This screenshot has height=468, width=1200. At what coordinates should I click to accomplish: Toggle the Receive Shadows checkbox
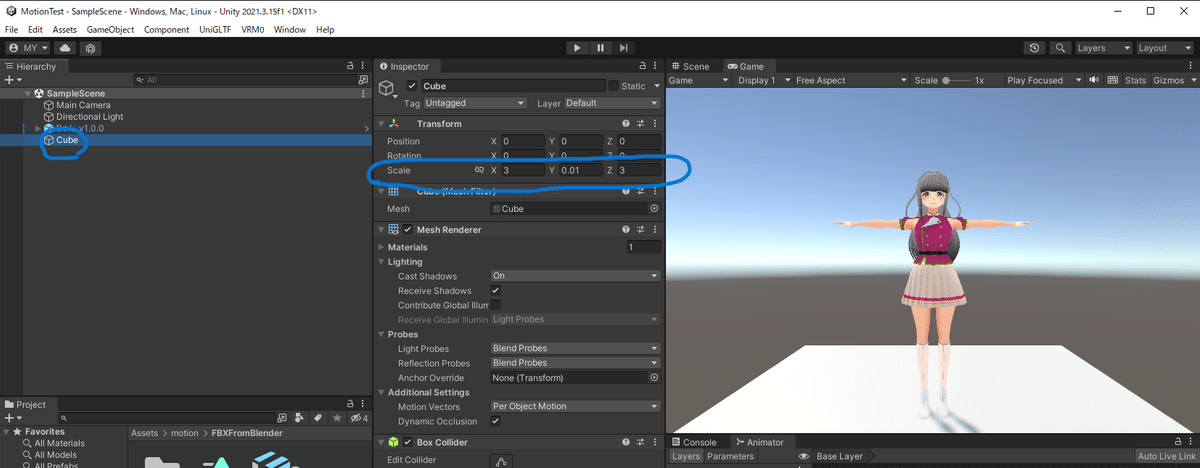[x=495, y=290]
